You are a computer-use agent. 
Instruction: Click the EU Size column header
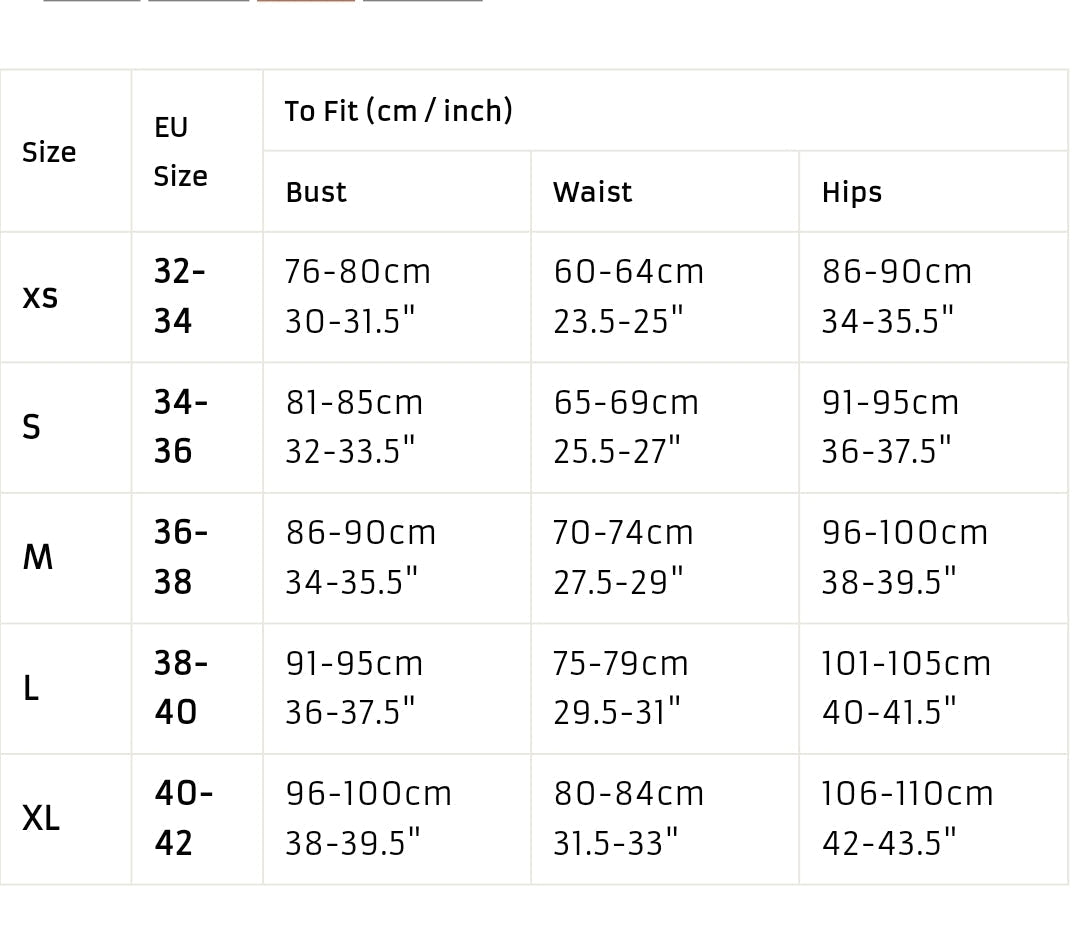pos(180,152)
